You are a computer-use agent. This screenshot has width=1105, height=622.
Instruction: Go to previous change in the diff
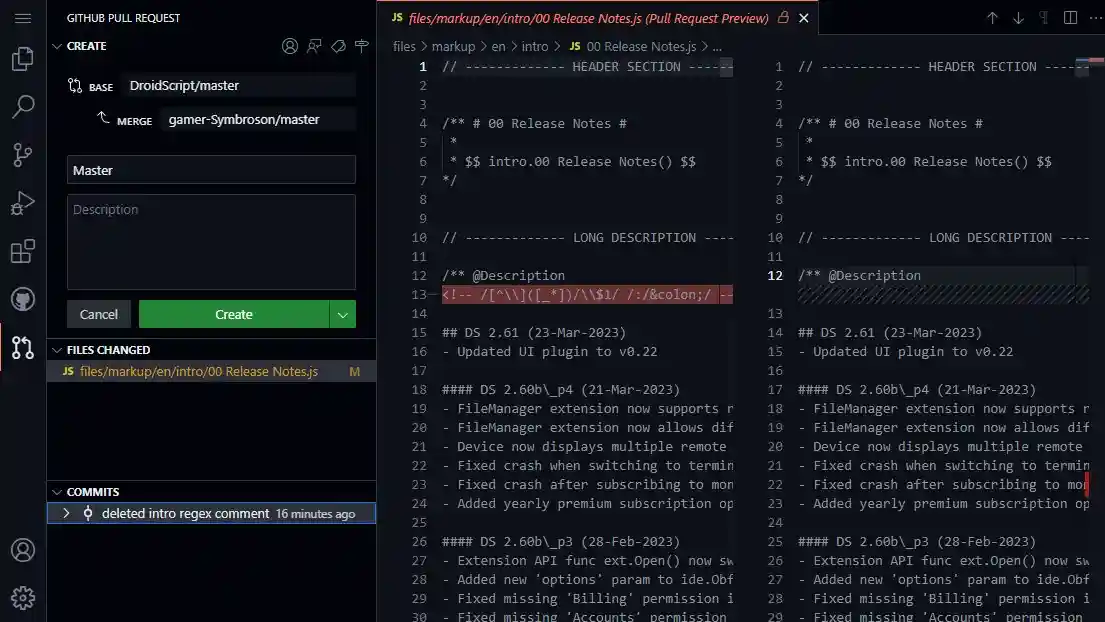[x=993, y=17]
